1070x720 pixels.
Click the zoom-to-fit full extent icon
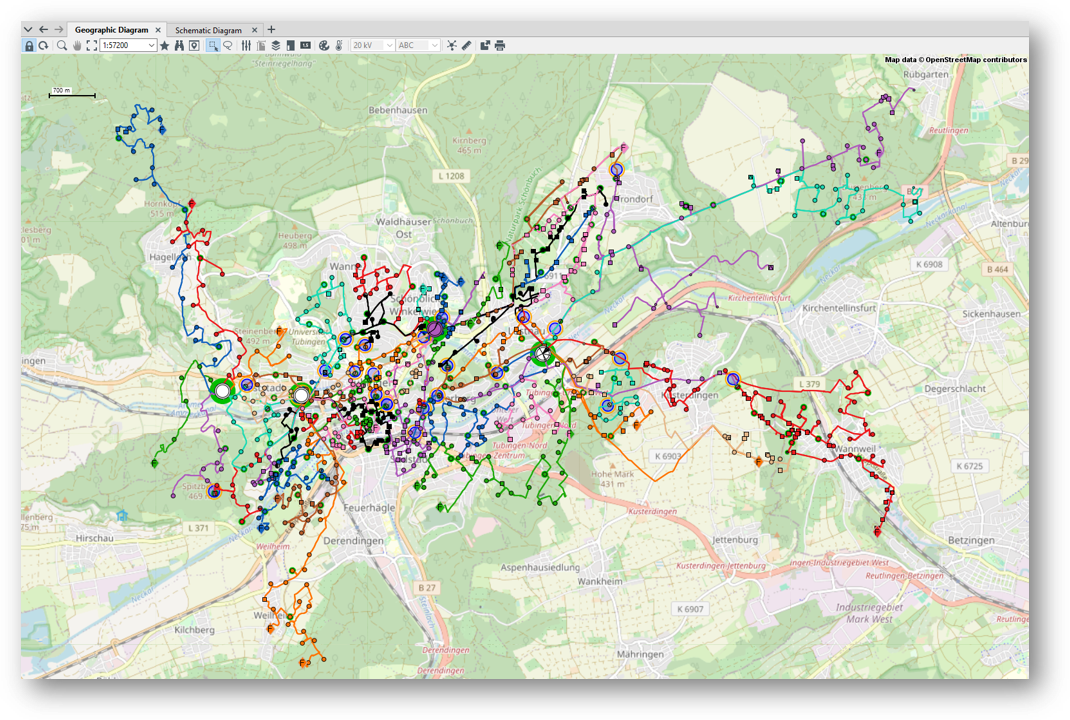(91, 46)
